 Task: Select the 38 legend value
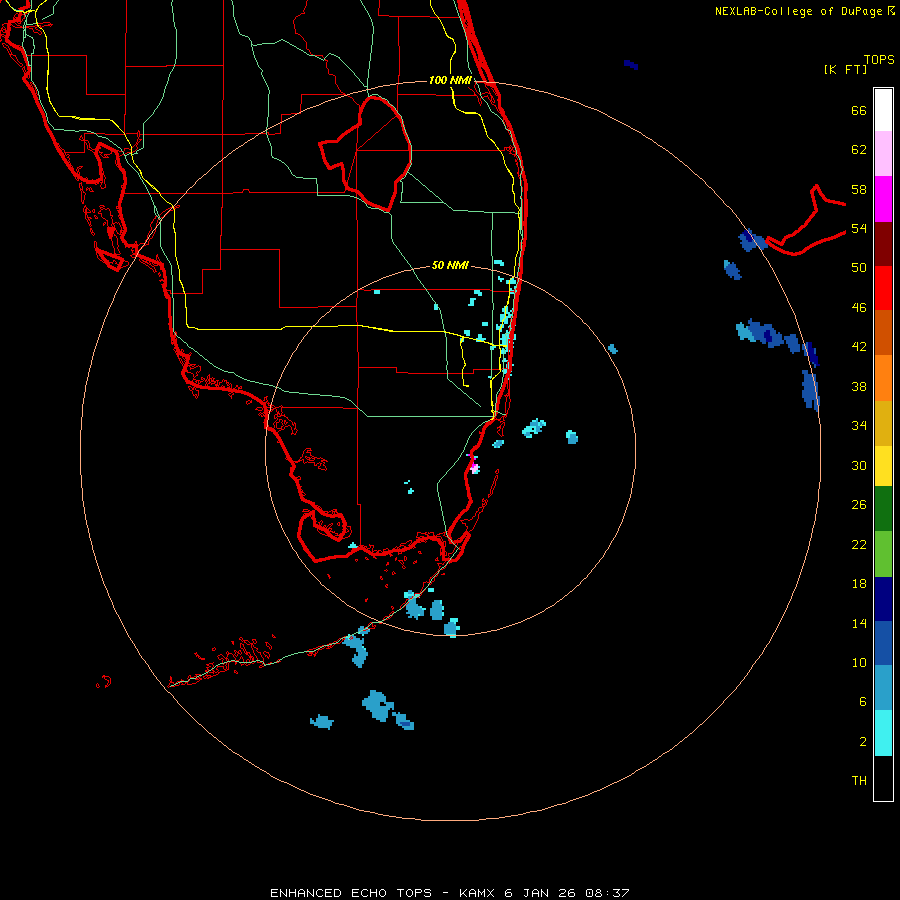[859, 386]
